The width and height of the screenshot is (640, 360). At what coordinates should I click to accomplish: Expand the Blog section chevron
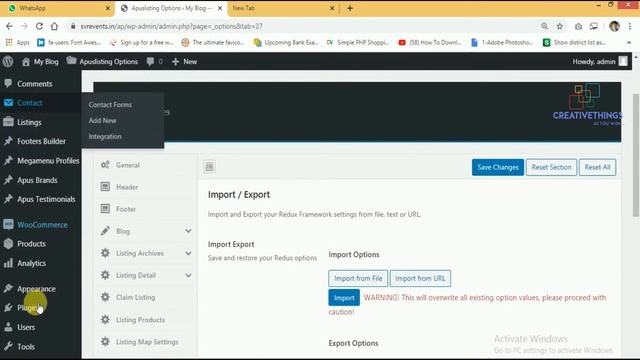188,231
